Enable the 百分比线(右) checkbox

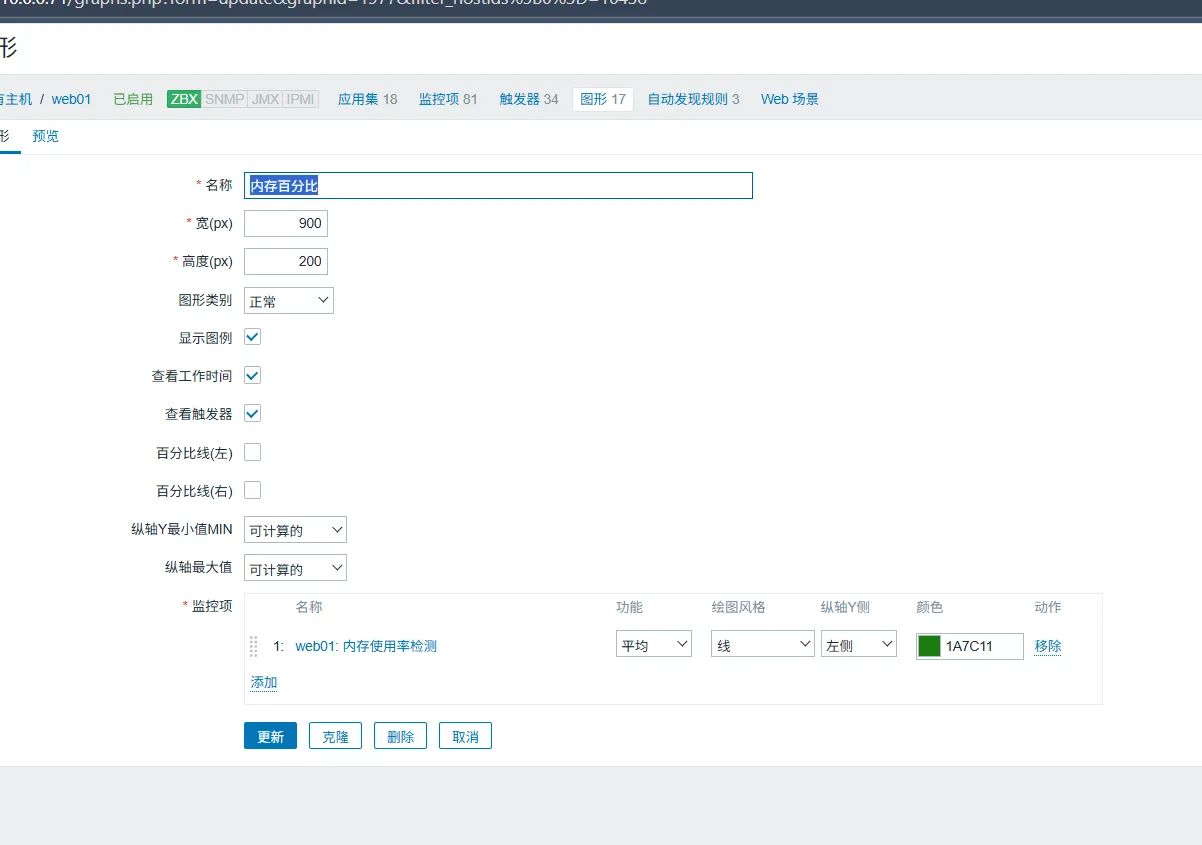(253, 490)
